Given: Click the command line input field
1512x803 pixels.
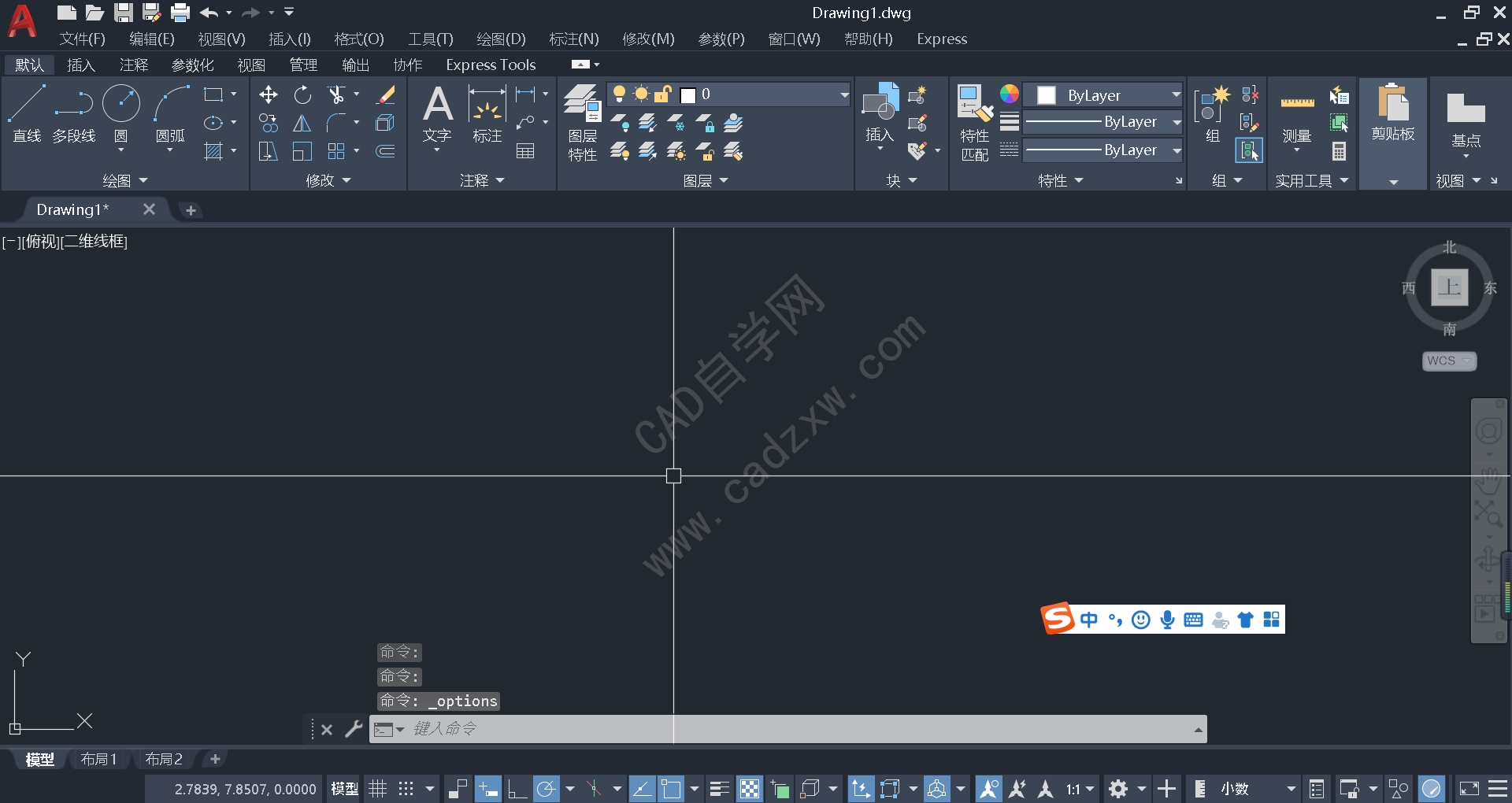Looking at the screenshot, I should tap(787, 729).
